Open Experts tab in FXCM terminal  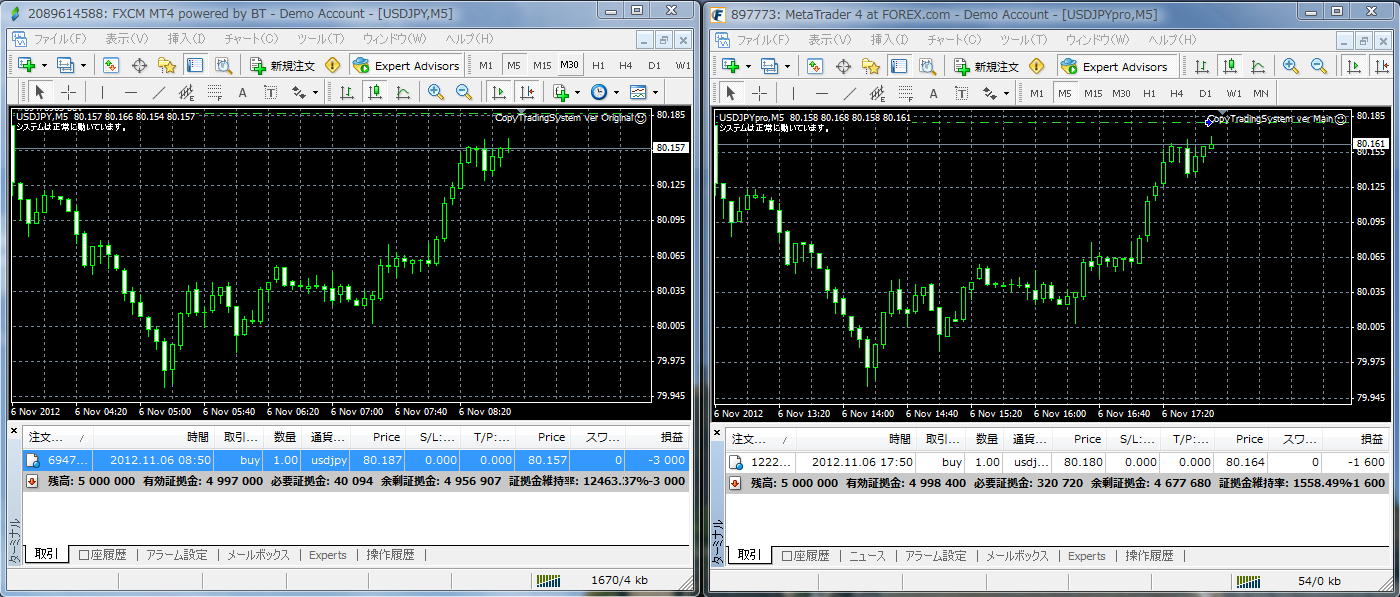328,555
